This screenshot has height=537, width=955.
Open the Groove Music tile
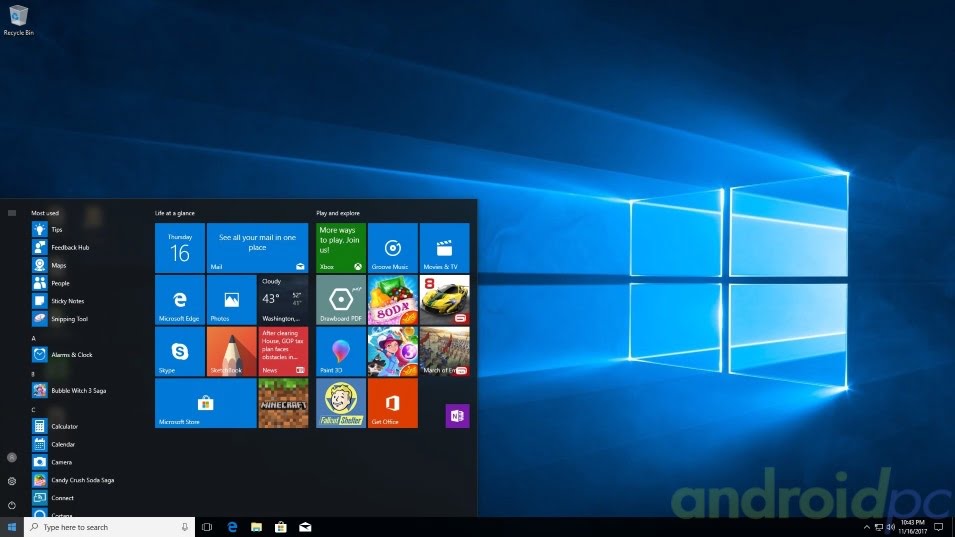click(392, 248)
